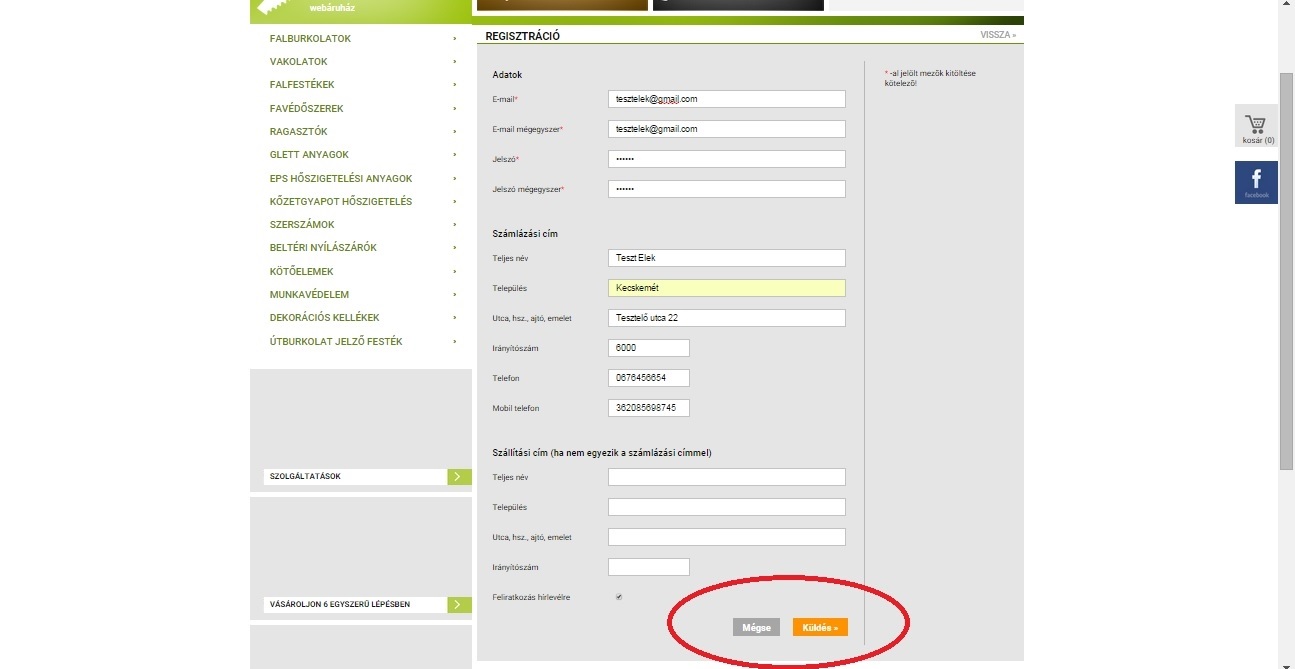This screenshot has height=669, width=1295.
Task: Open the FALFESTÉKEK menu item
Action: click(302, 85)
